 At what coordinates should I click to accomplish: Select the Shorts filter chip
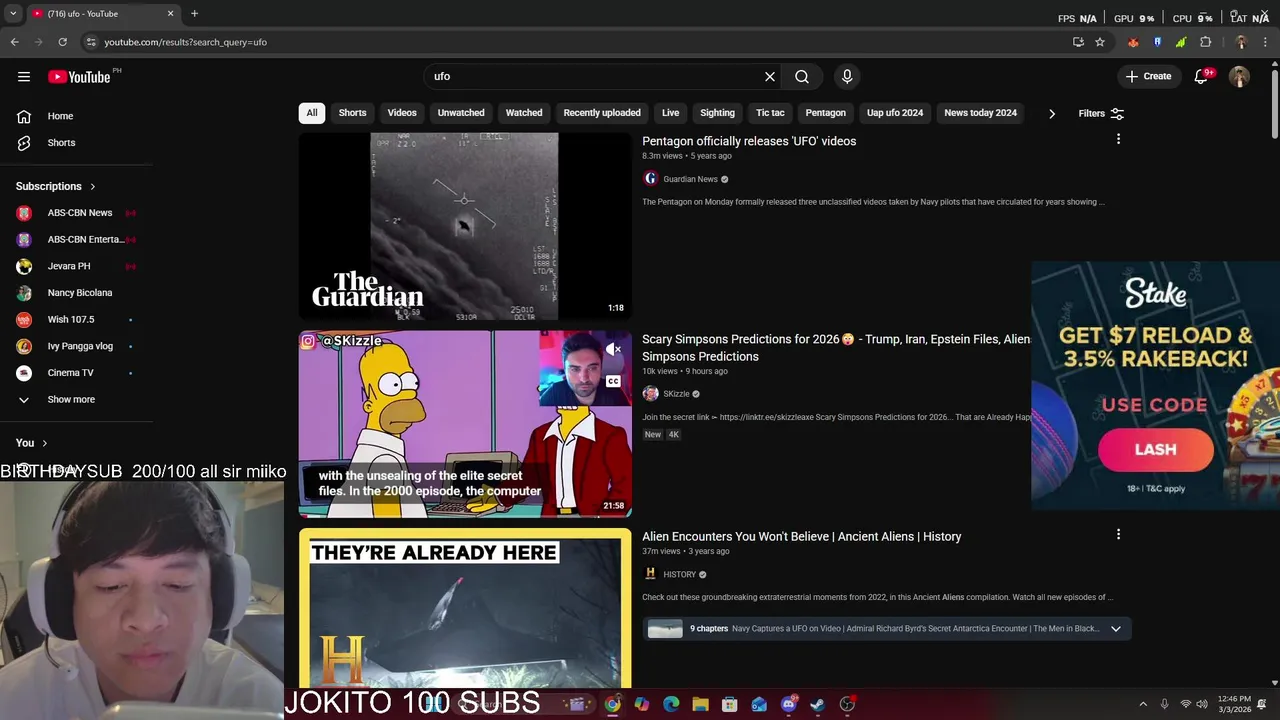pos(352,113)
